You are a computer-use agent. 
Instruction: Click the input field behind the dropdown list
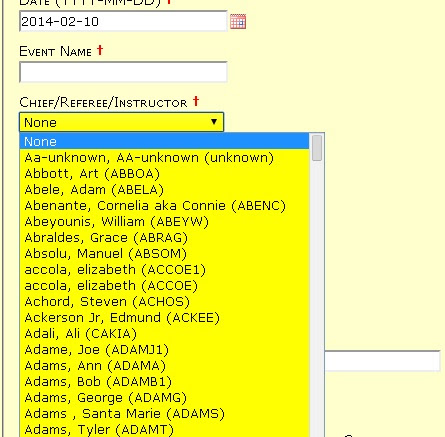pos(382,361)
